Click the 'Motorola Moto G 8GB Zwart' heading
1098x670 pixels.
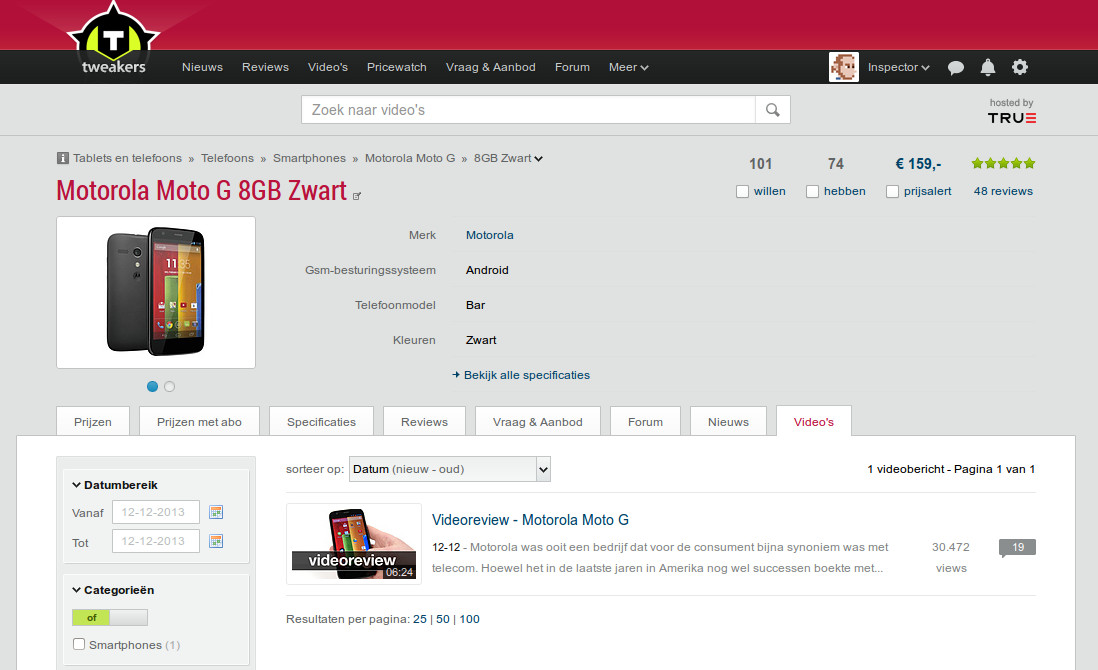(x=202, y=190)
